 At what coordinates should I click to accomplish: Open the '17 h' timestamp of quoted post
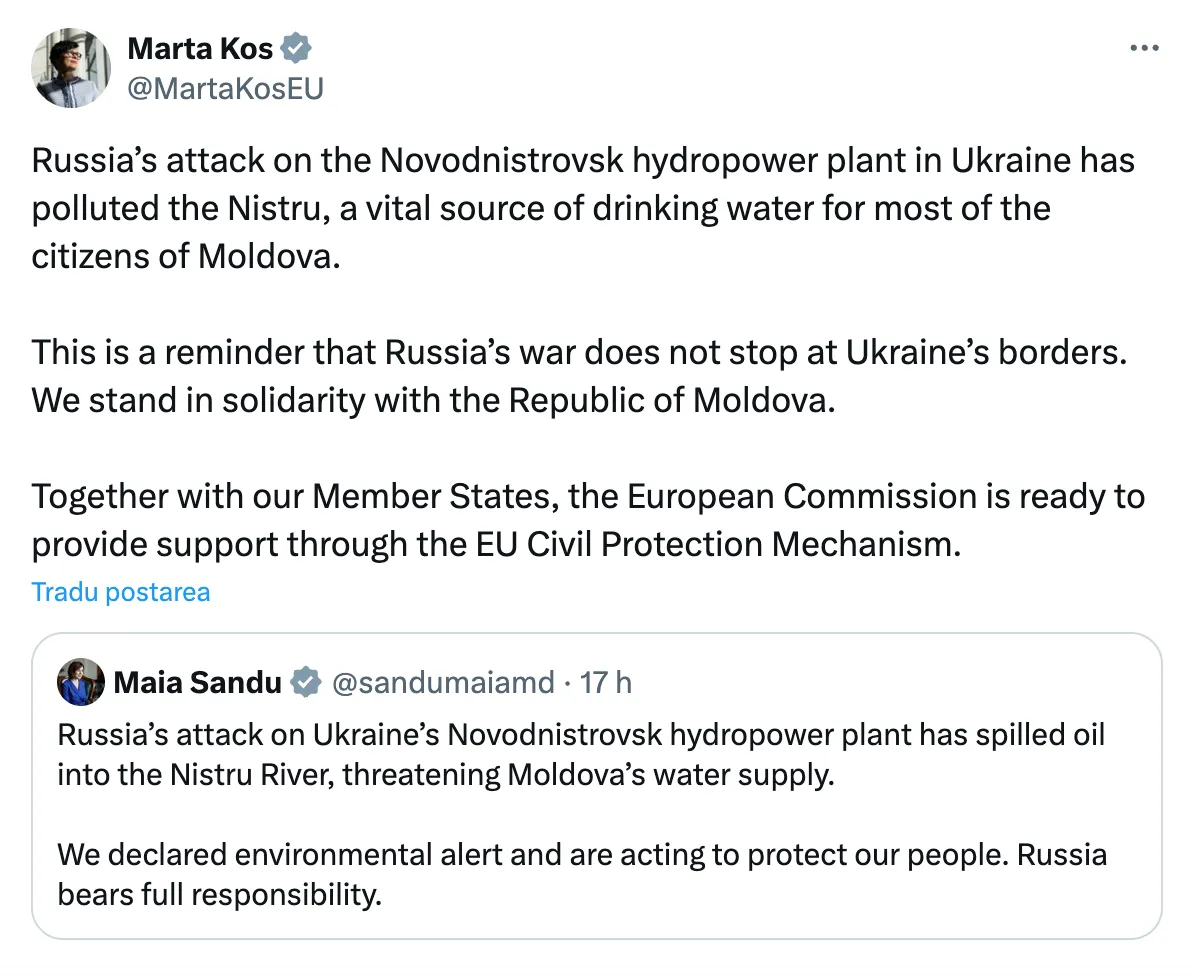pos(606,682)
